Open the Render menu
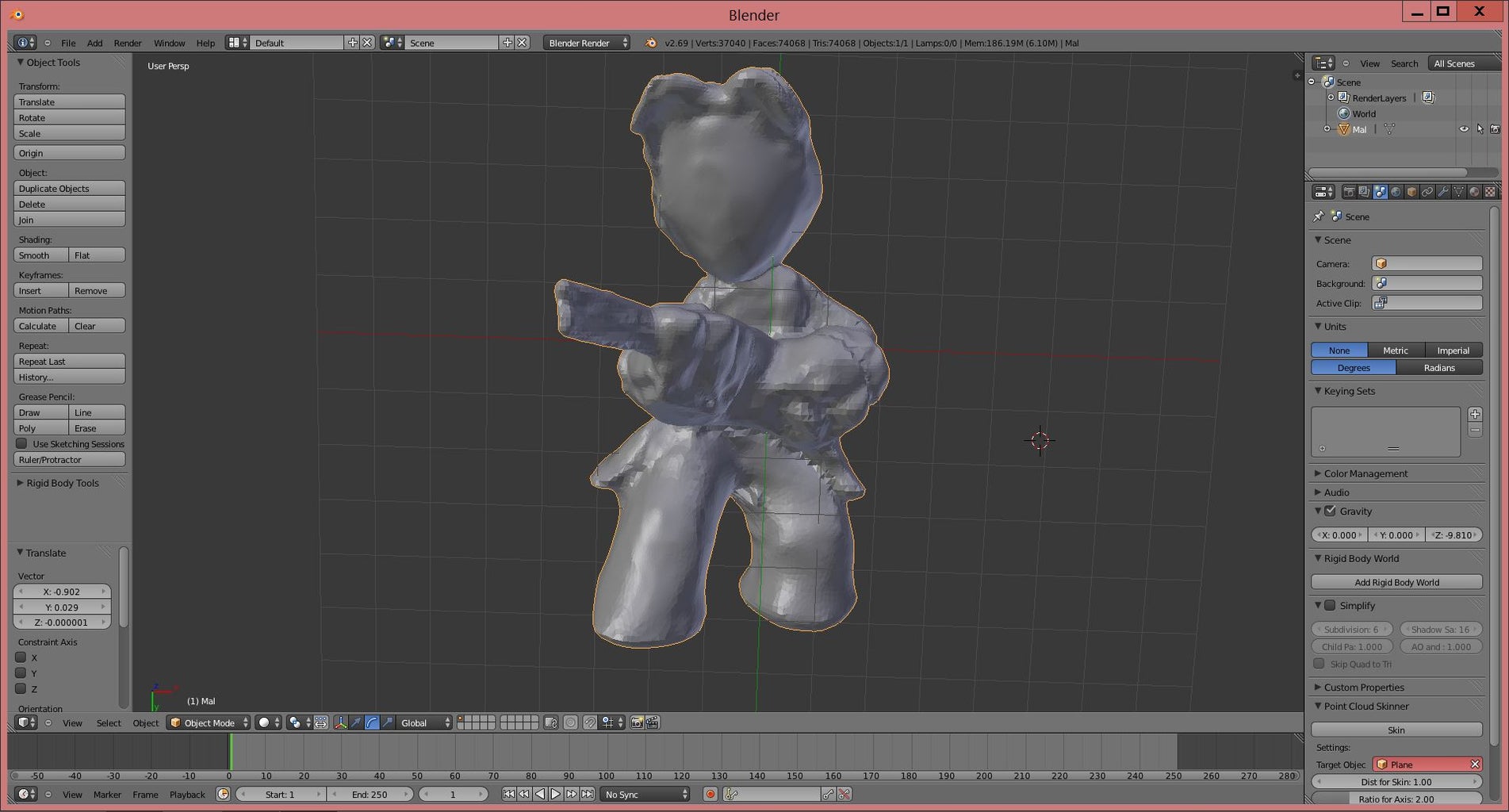The width and height of the screenshot is (1509, 812). coord(127,43)
